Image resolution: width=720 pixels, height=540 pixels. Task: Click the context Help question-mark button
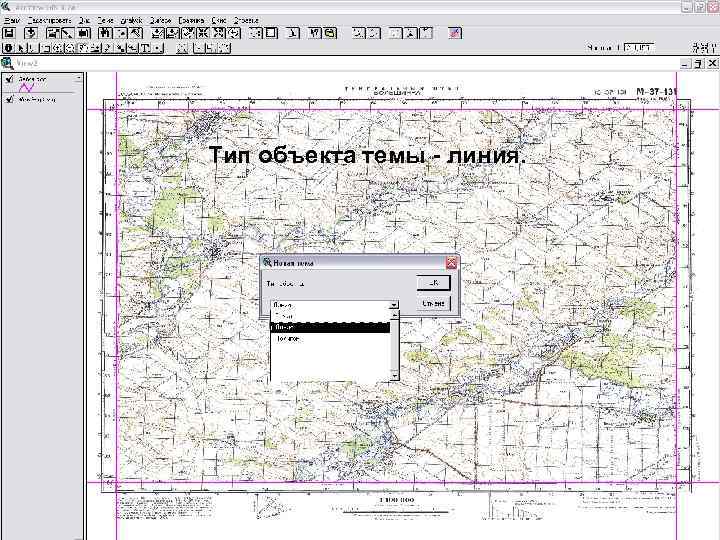315,33
